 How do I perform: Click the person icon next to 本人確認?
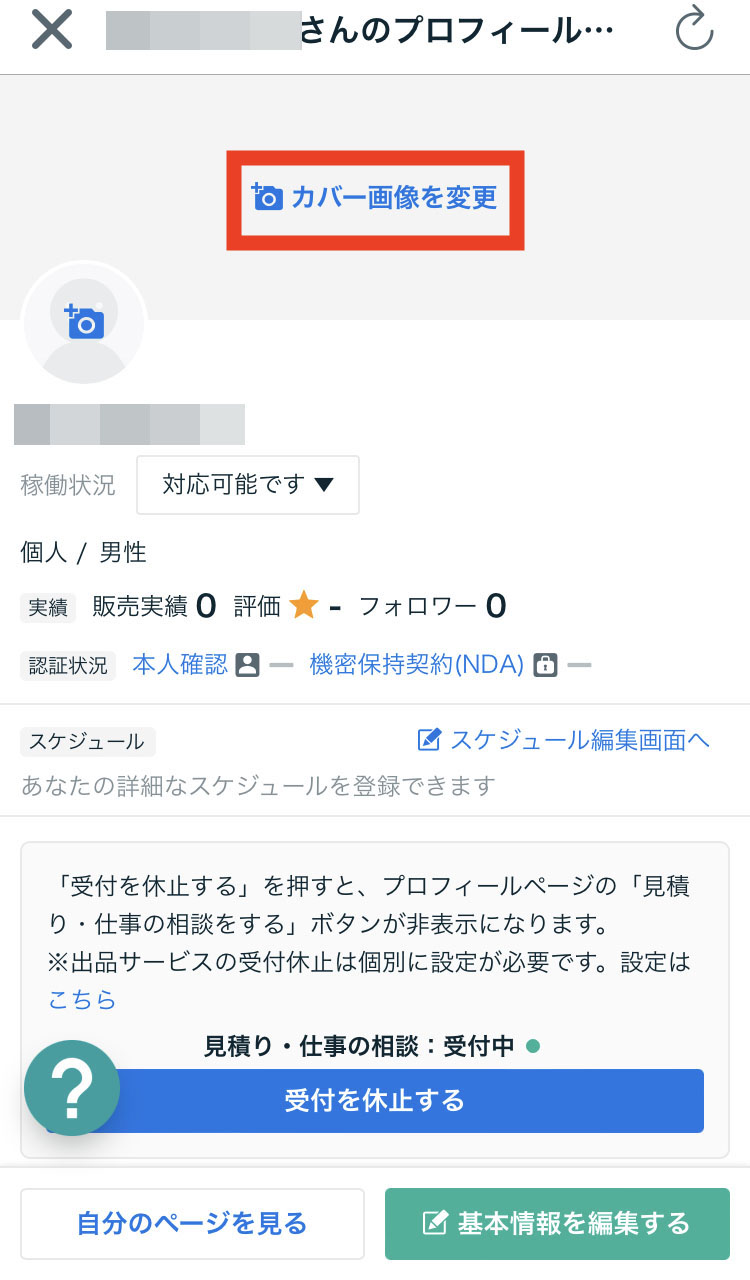pos(247,665)
